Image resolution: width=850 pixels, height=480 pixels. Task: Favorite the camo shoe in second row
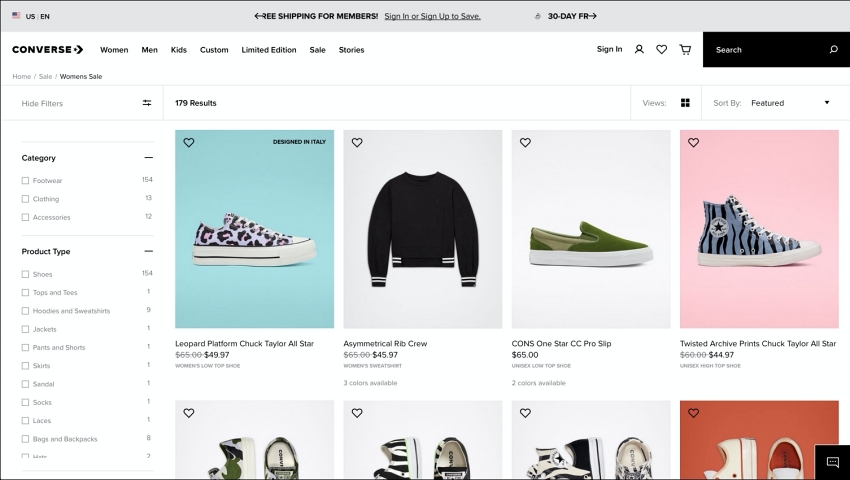[x=189, y=413]
